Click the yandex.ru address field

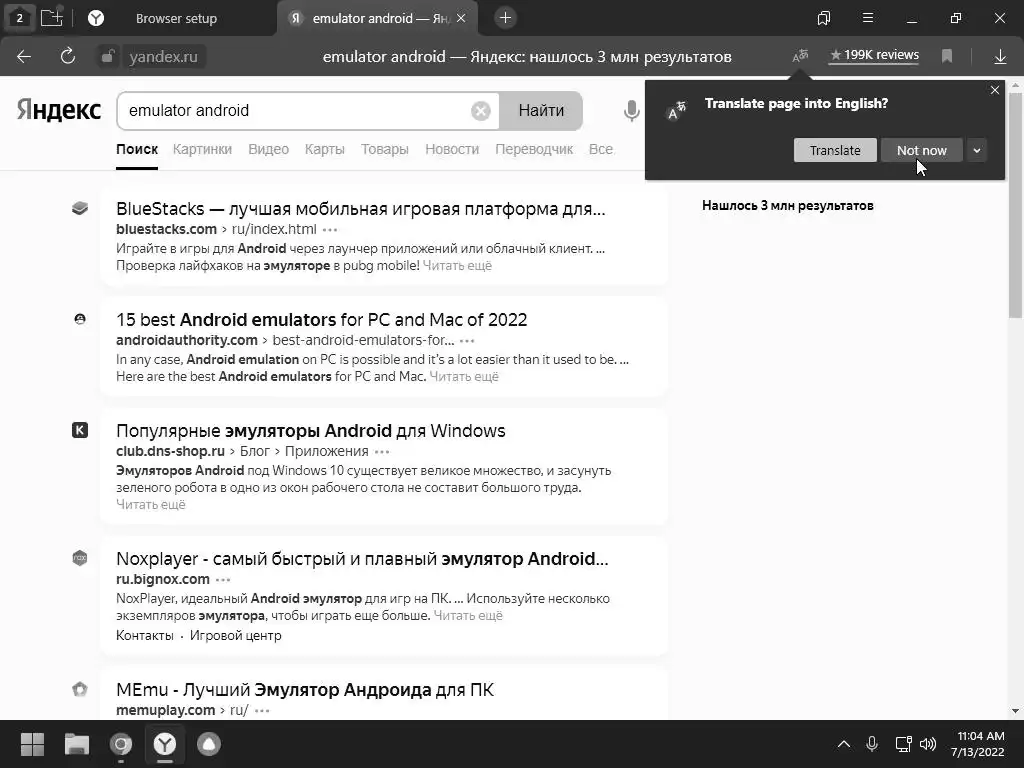pyautogui.click(x=163, y=57)
